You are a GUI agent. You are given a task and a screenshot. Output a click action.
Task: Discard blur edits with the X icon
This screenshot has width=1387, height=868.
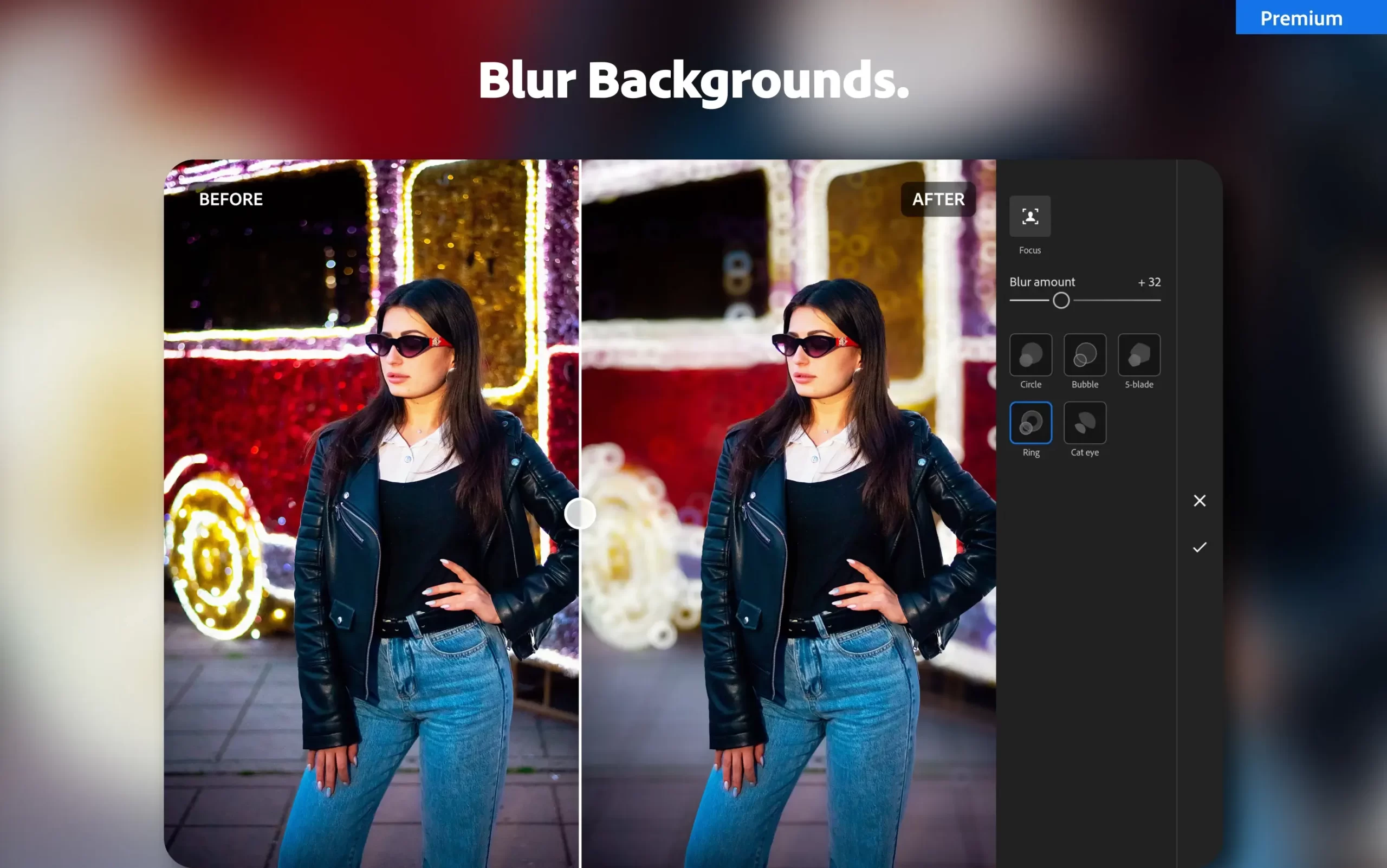(x=1200, y=501)
